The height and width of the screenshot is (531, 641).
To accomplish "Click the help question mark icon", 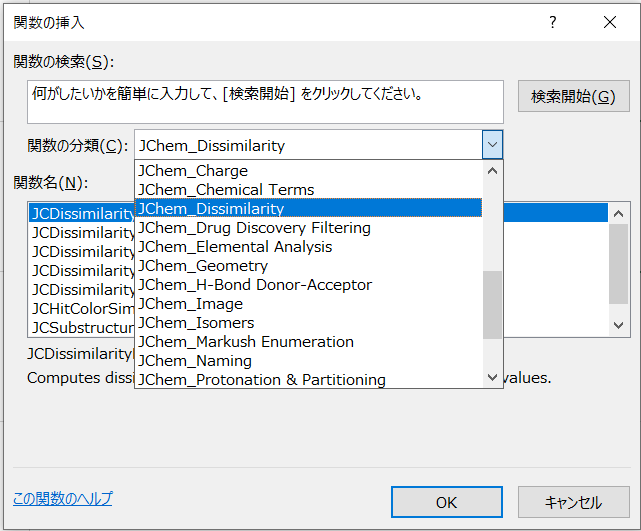I will (553, 22).
